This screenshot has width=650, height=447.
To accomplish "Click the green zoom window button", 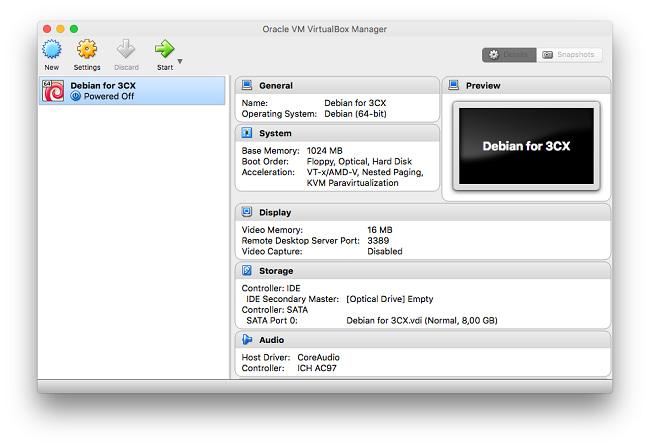I will click(x=74, y=29).
